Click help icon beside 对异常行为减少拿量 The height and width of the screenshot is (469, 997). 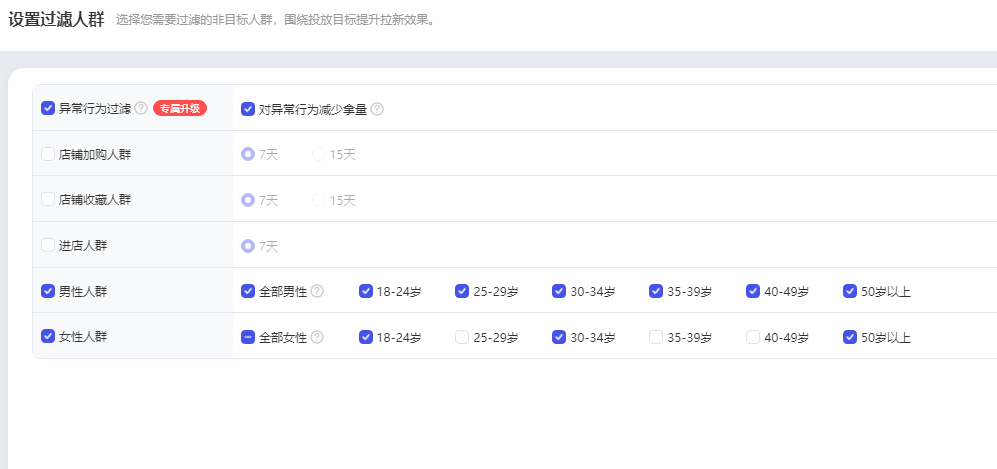click(377, 109)
